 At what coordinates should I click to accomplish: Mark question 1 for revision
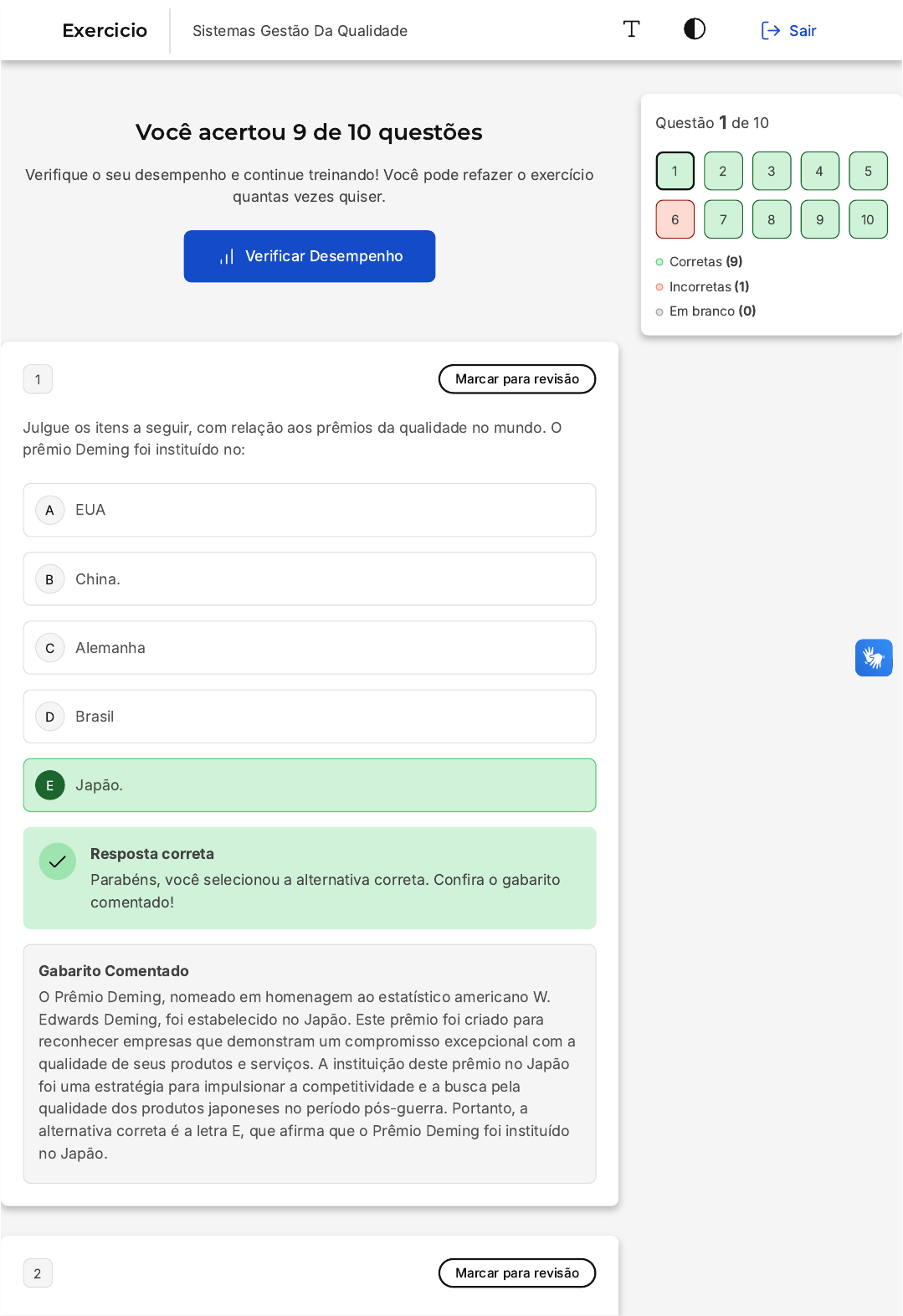click(x=516, y=379)
